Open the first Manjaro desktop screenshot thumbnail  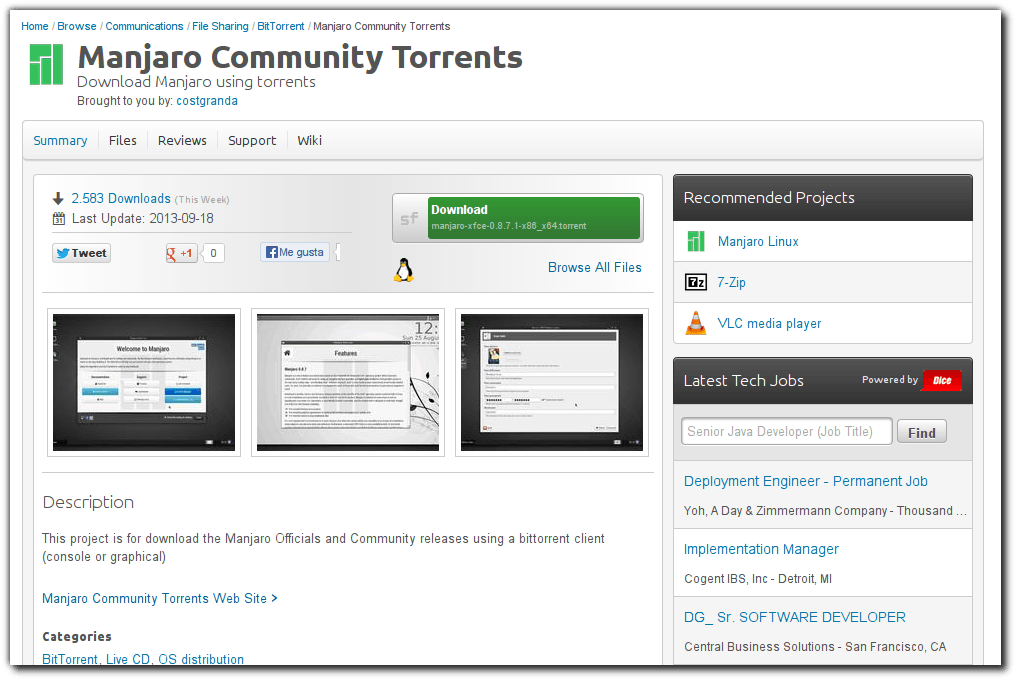pos(143,382)
